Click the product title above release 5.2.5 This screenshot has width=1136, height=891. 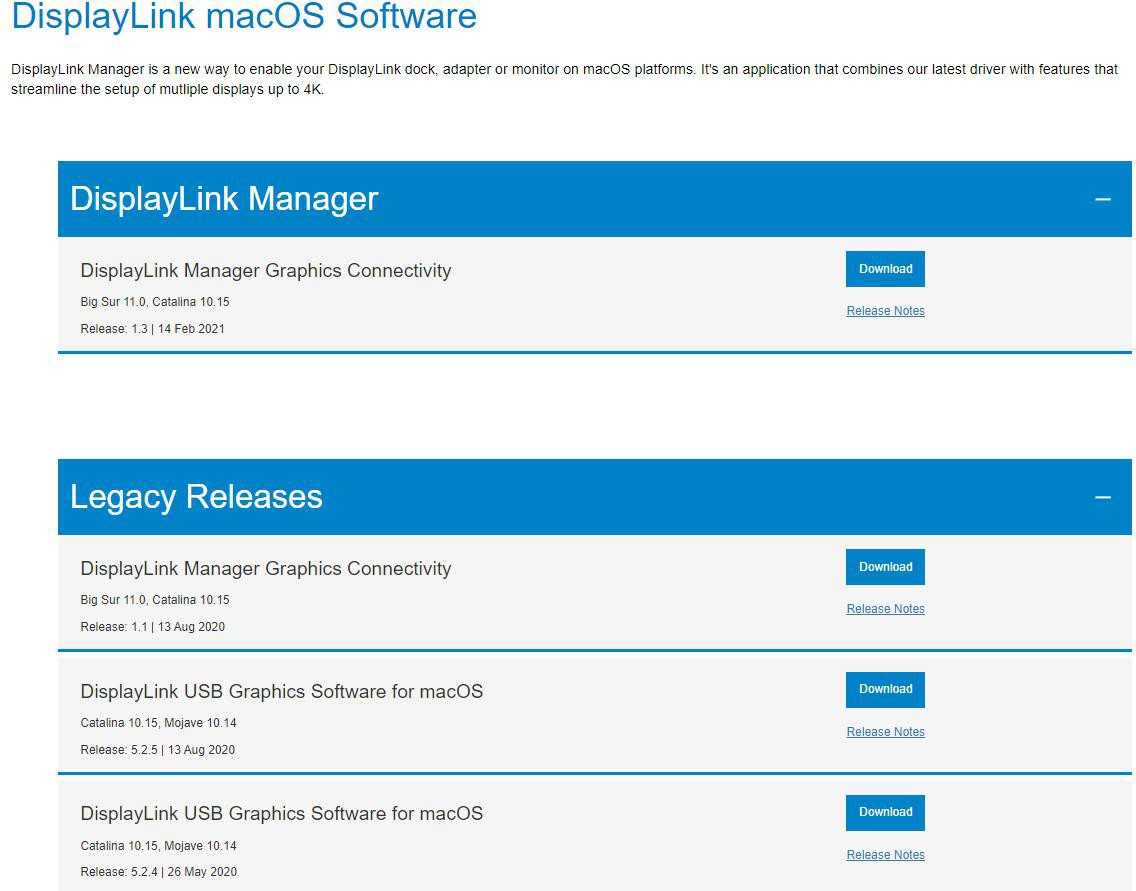coord(282,692)
